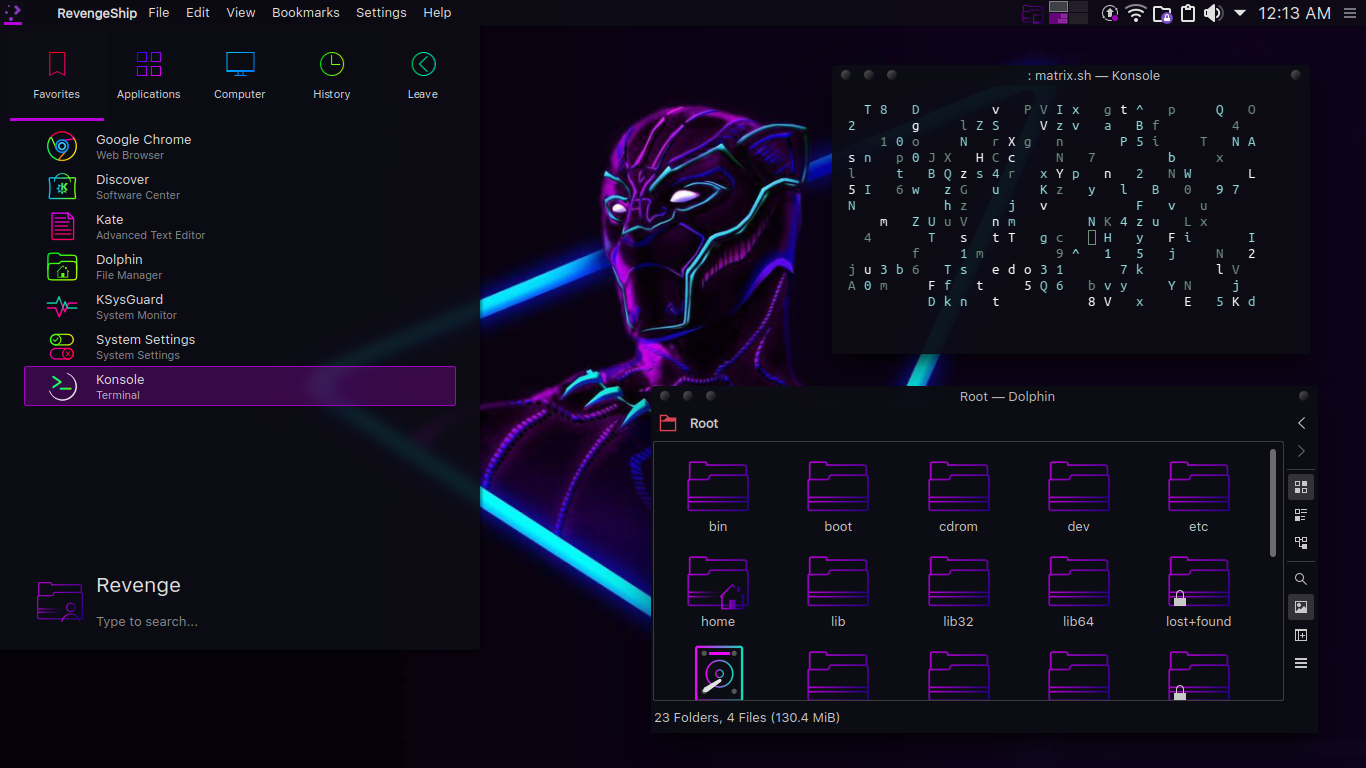Go back in Dolphin
The image size is (1366, 768).
point(1301,423)
